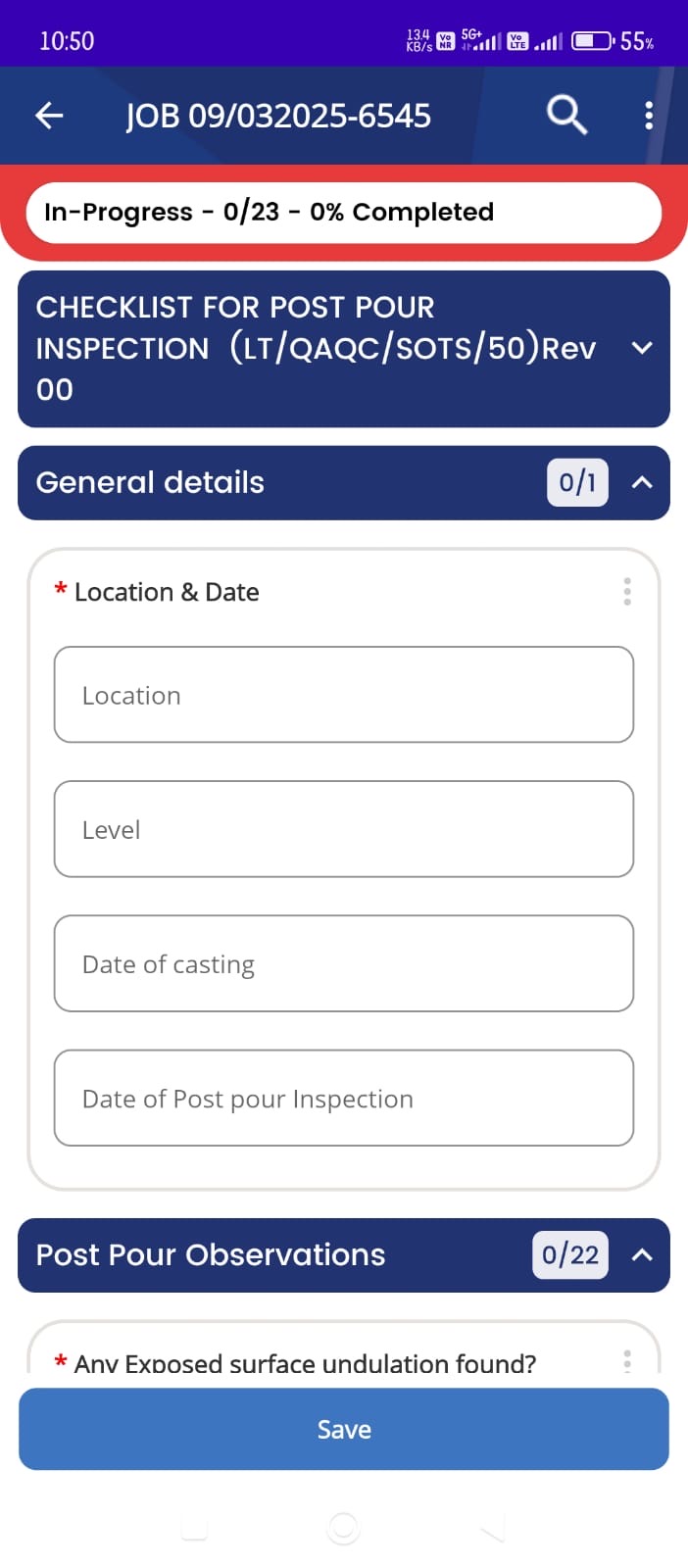Screen dimensions: 688x1568
Task: Tap the Save button
Action: point(344,1429)
